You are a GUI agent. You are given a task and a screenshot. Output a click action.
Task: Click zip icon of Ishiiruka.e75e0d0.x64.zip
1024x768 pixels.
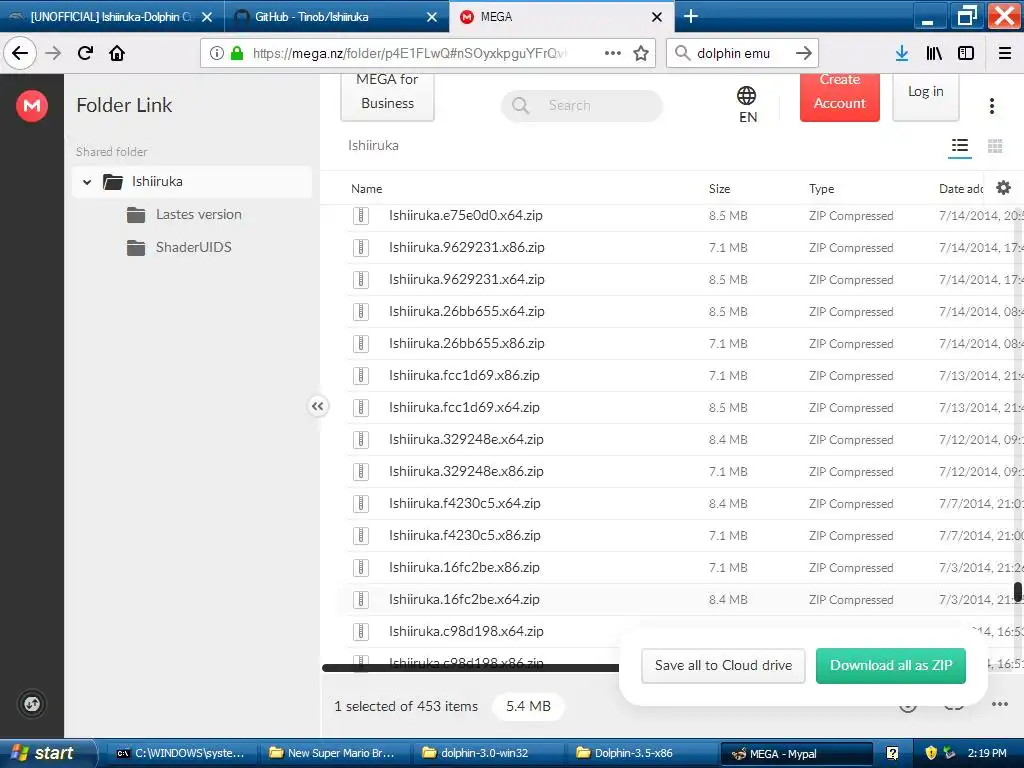click(x=361, y=216)
